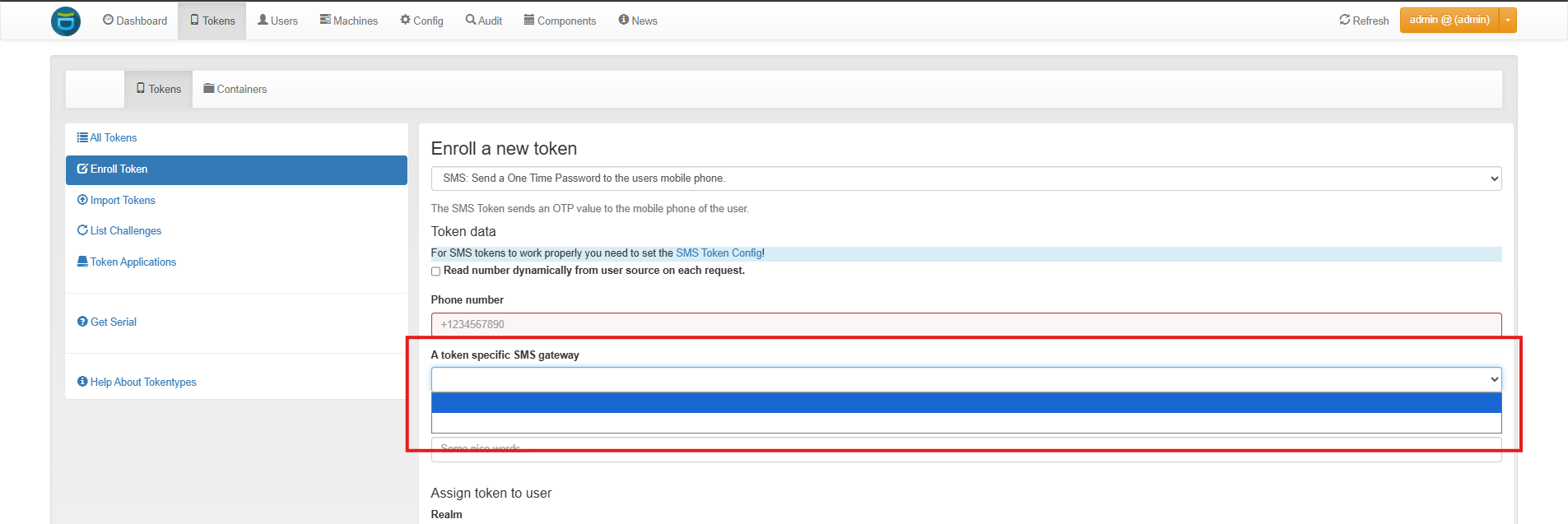Click the privacyIDEA logo icon
1568x524 pixels.
click(x=66, y=21)
